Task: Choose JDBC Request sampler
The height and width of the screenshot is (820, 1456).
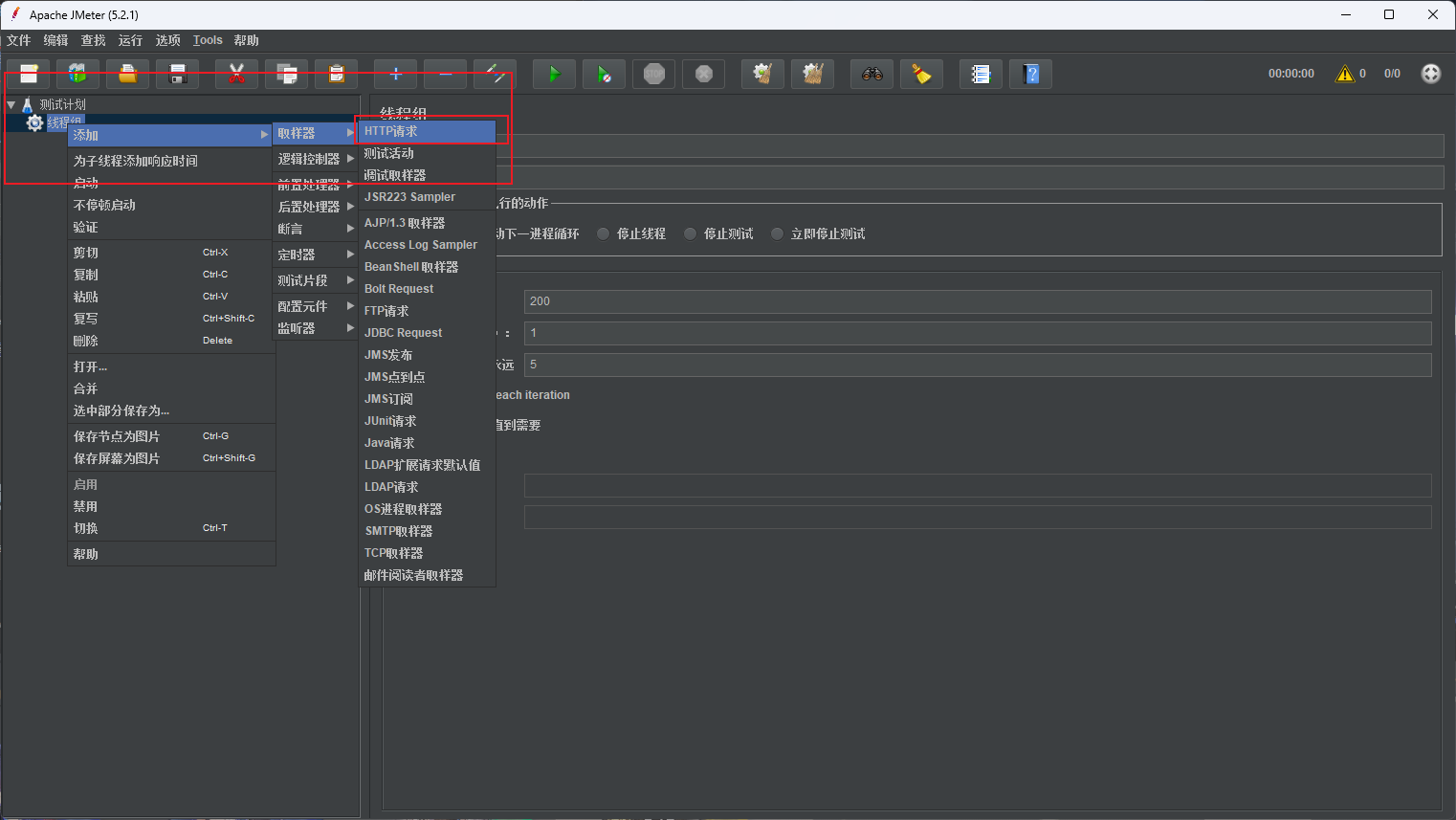Action: [x=428, y=333]
